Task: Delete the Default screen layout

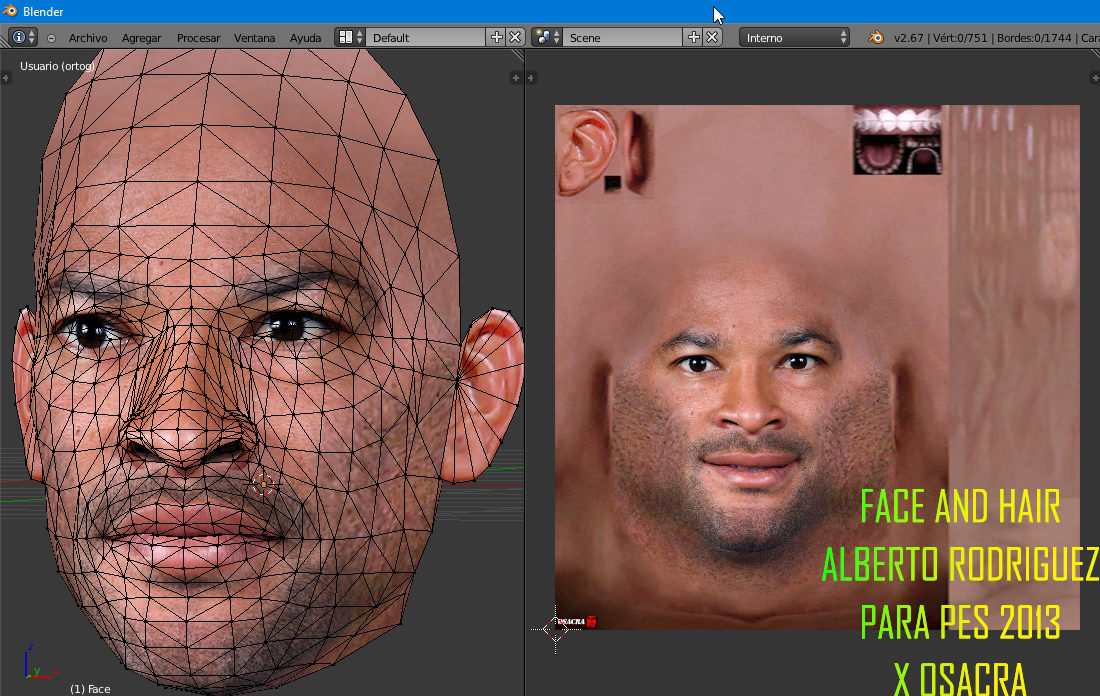Action: click(515, 37)
